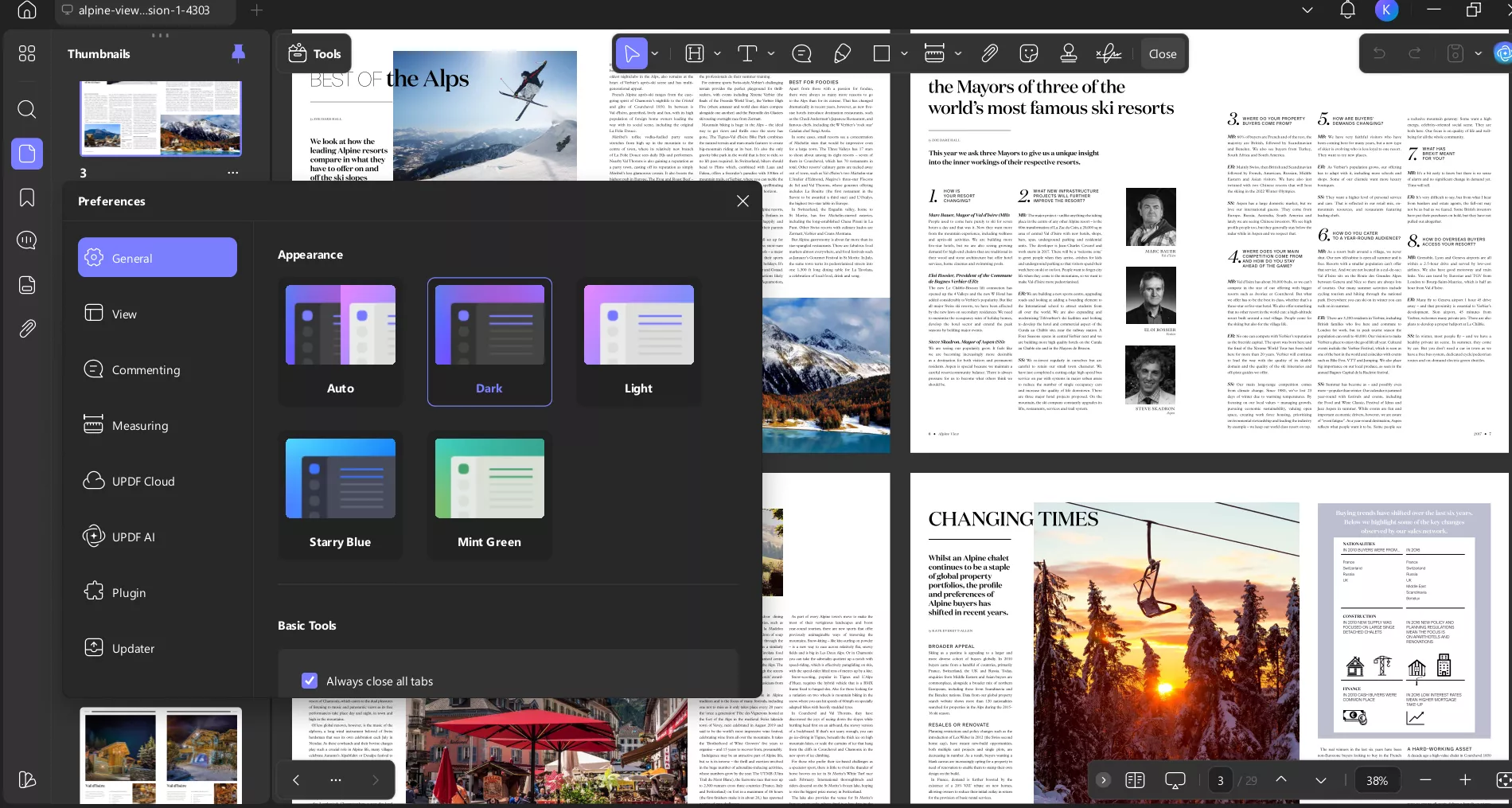1512x808 pixels.
Task: Open the Bookmarks panel
Action: tap(26, 197)
